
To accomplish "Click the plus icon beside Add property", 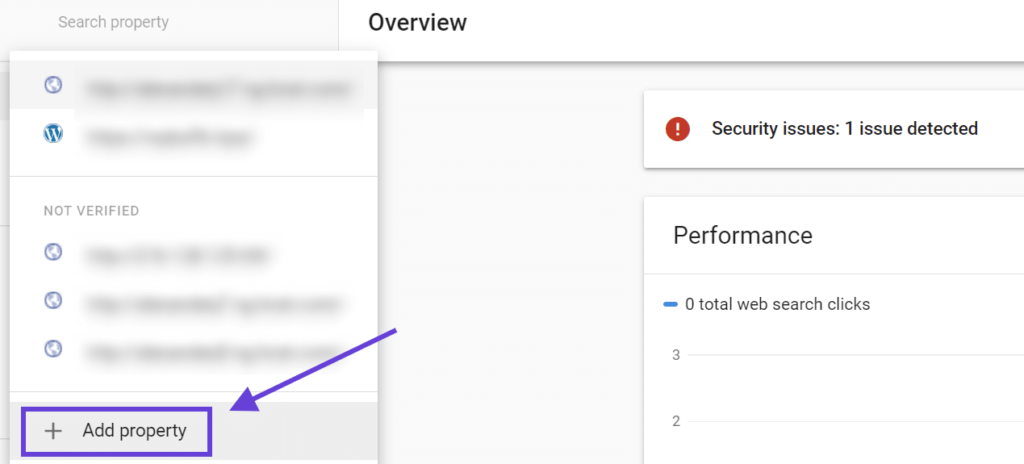I will pos(54,431).
